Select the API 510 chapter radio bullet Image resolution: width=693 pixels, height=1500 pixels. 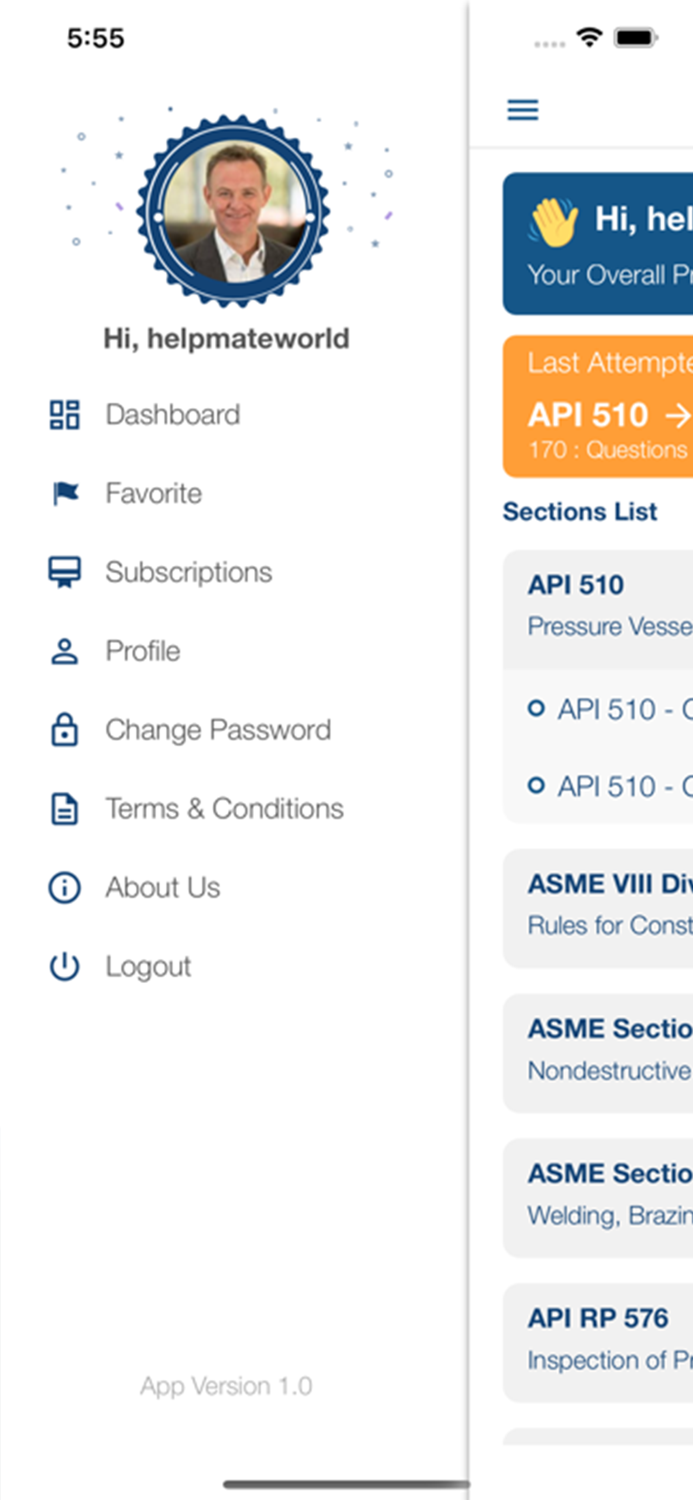(x=536, y=708)
